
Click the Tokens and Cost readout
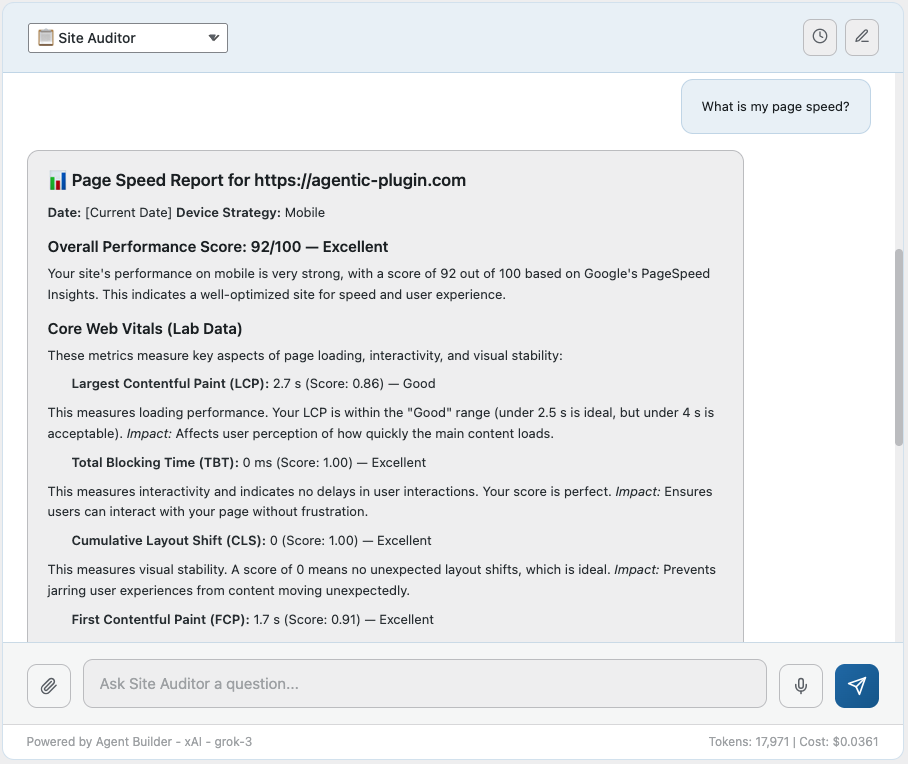coord(794,742)
